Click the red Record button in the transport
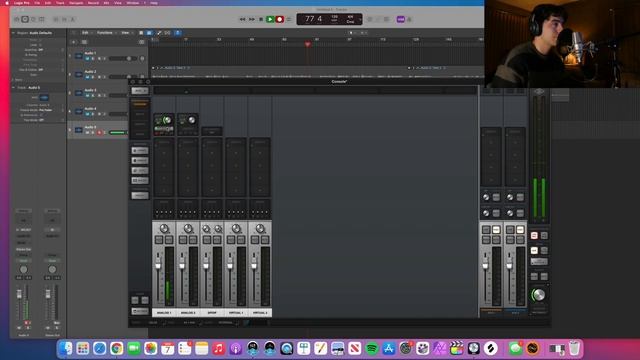The image size is (640, 360). pos(280,19)
